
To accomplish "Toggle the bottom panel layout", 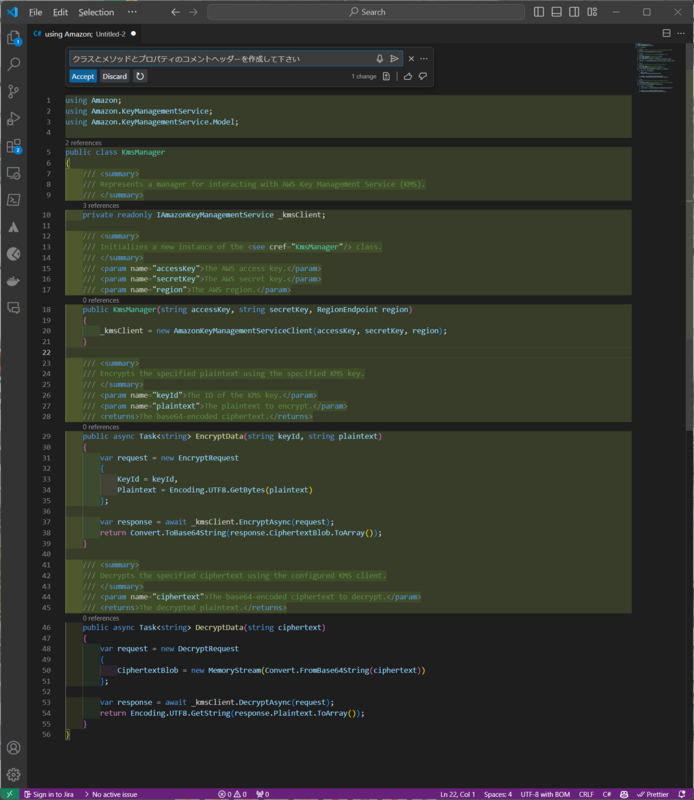I will (x=557, y=12).
